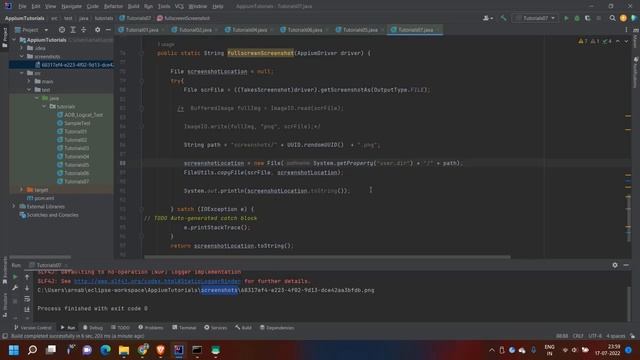
Task: Open Problems tool window
Action: tap(151, 328)
